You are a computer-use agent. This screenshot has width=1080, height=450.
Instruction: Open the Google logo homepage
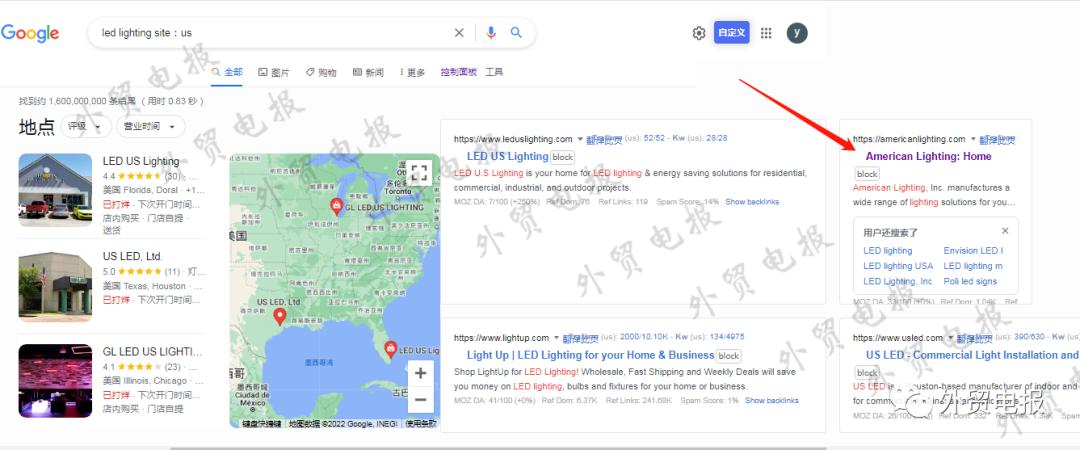pyautogui.click(x=30, y=32)
